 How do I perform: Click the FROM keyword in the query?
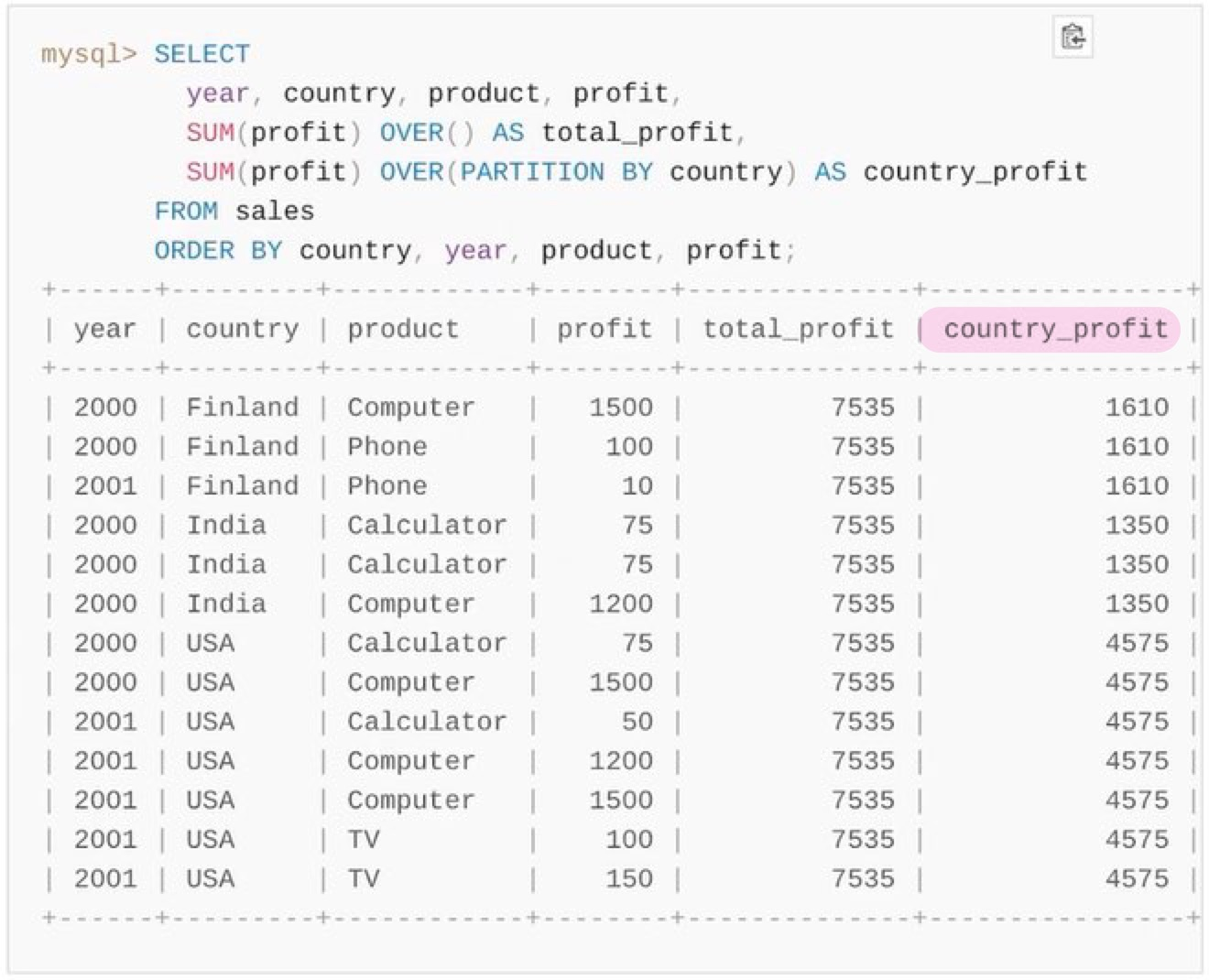coord(186,212)
